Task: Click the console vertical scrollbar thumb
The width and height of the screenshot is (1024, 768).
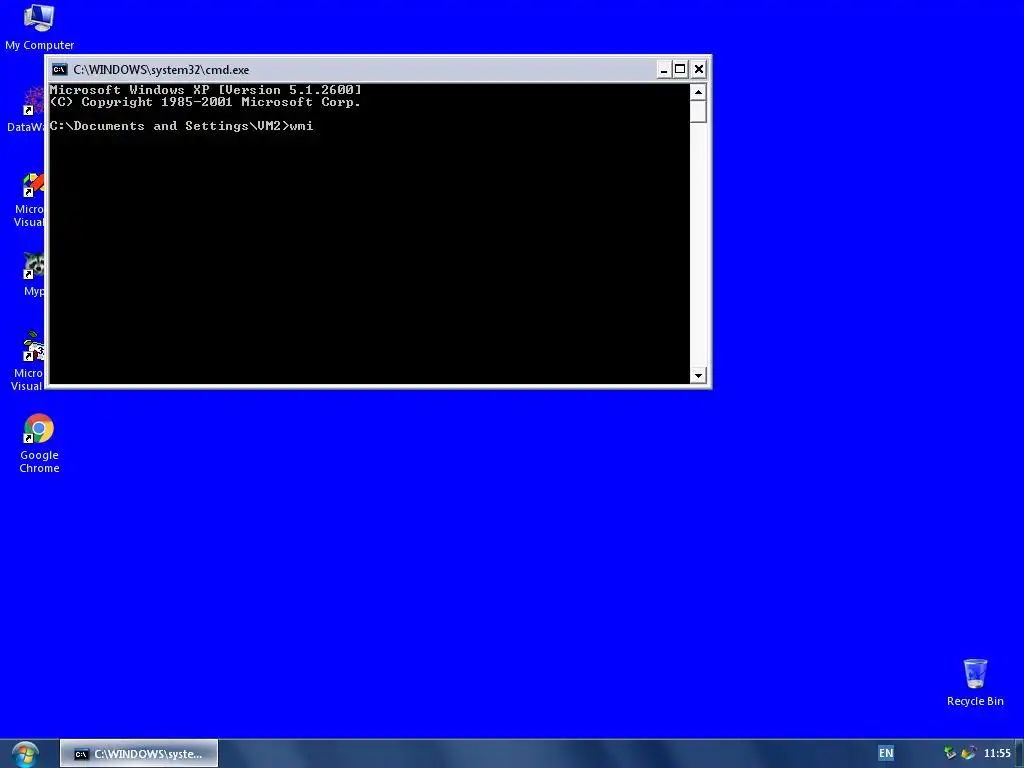Action: click(698, 112)
